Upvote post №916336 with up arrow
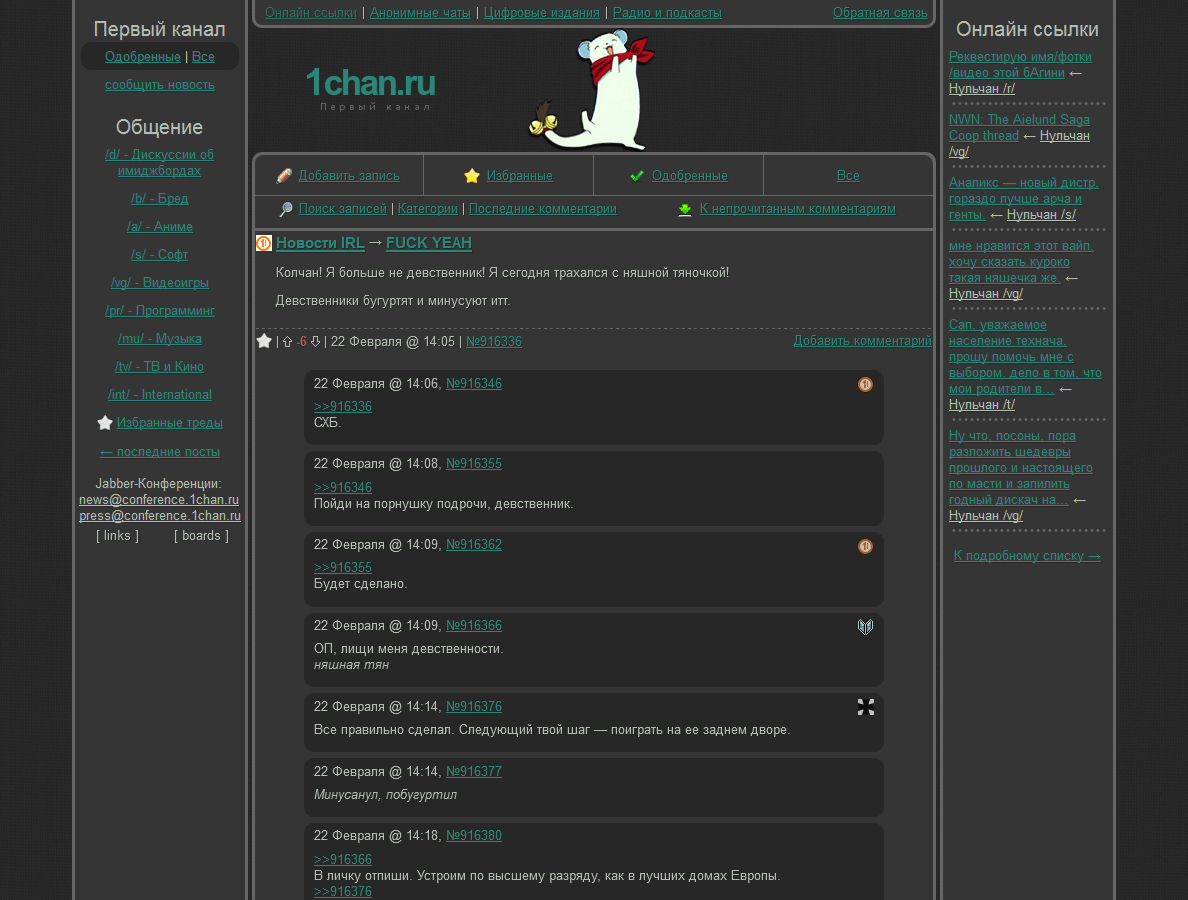 [287, 342]
